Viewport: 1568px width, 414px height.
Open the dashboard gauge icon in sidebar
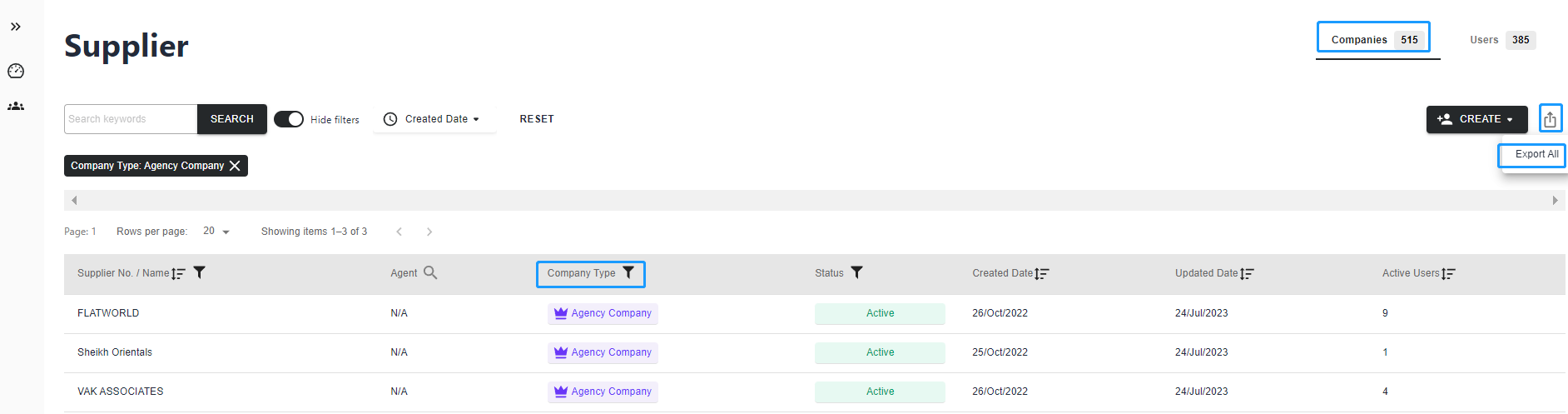click(x=16, y=71)
